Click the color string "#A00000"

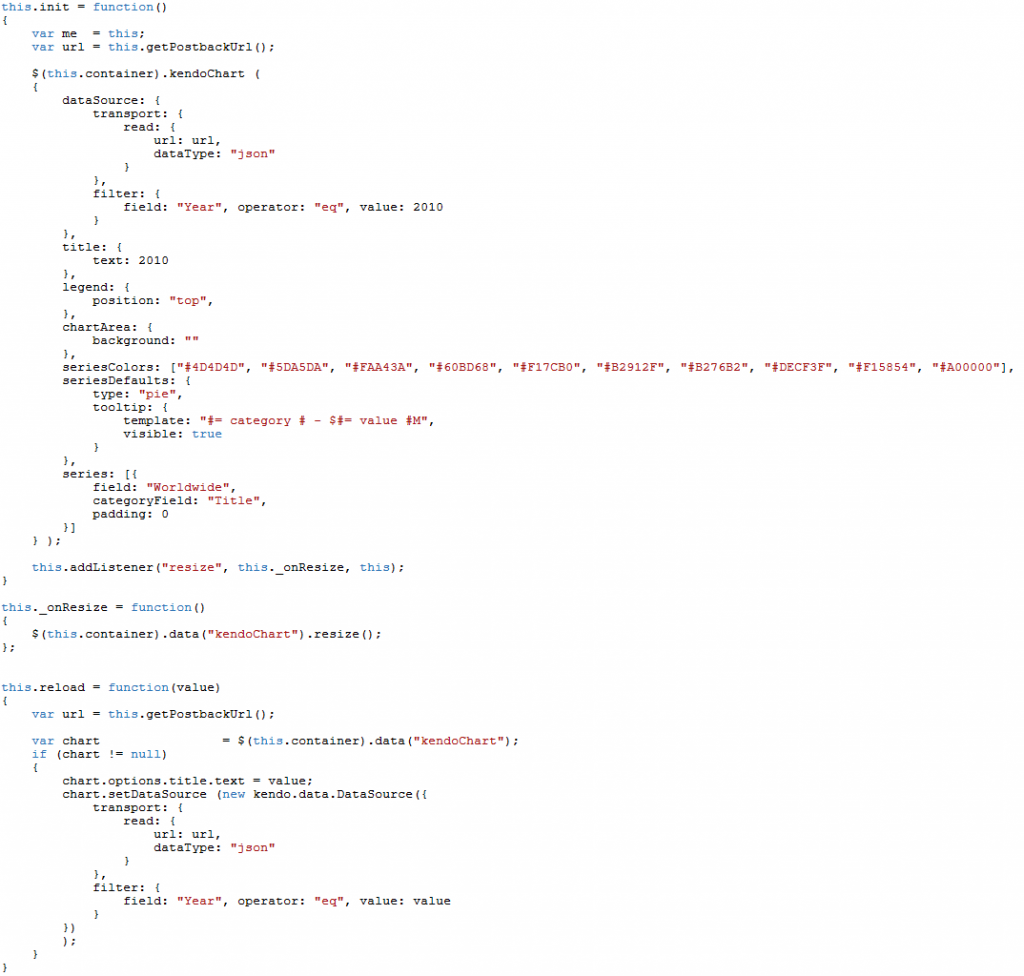[x=965, y=367]
